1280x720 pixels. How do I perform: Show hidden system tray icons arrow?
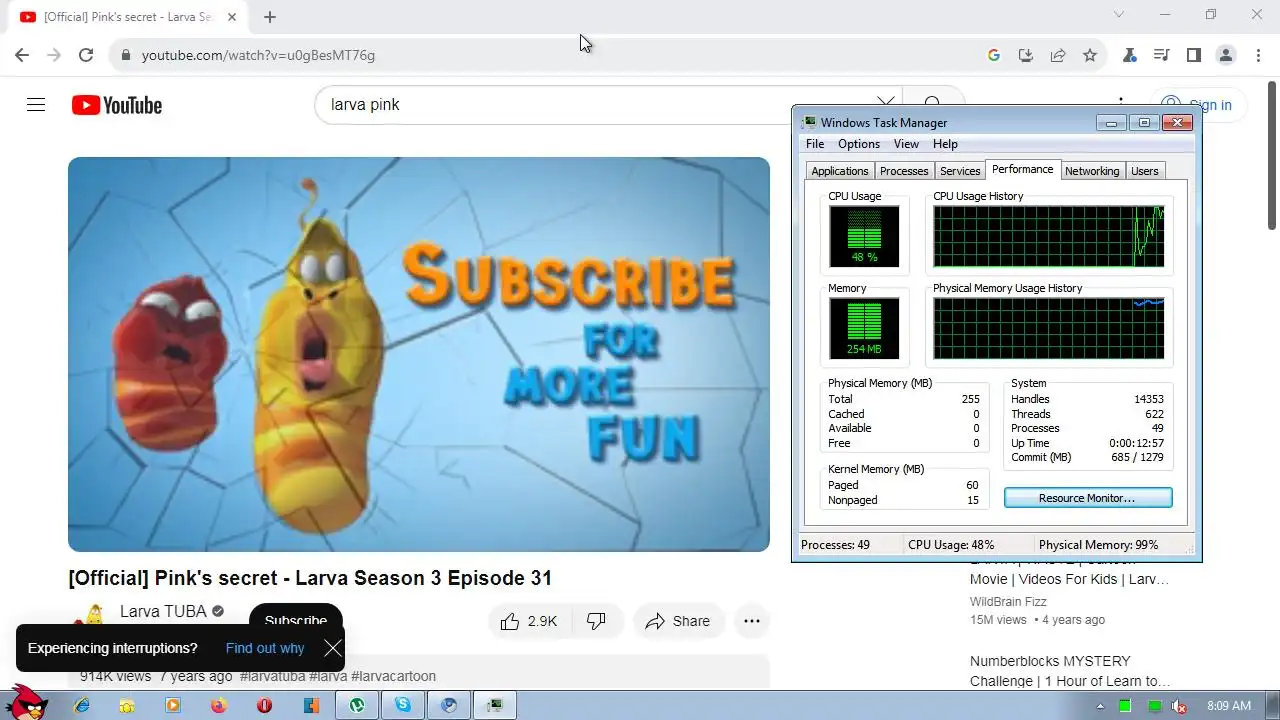[x=1100, y=706]
